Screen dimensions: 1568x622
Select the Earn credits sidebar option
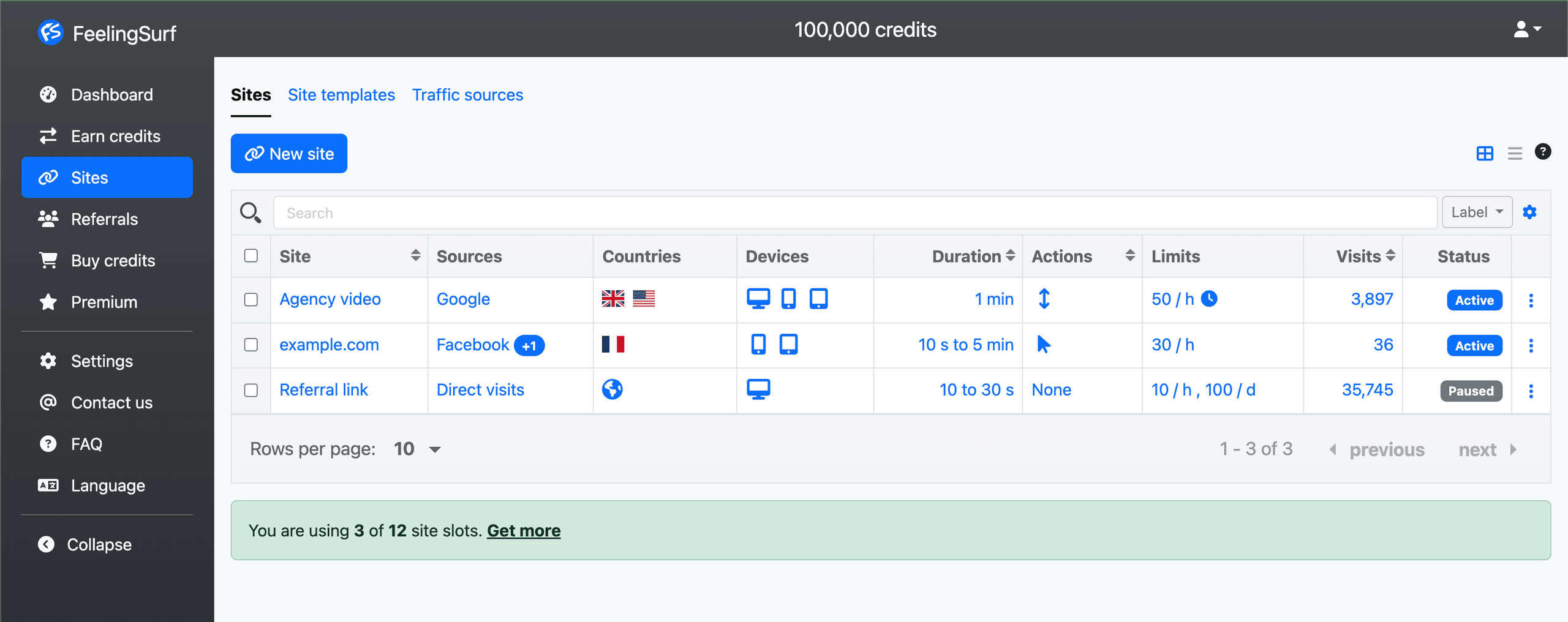pos(116,136)
